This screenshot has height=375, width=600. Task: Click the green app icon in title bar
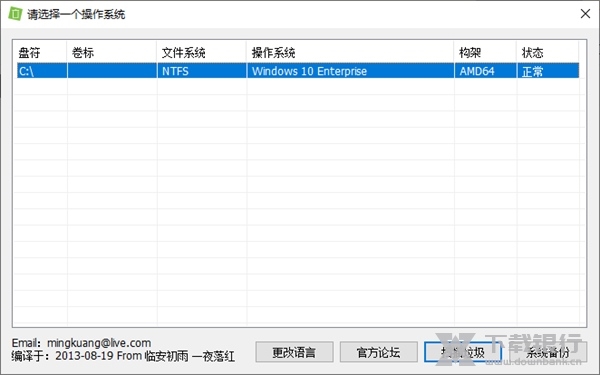click(x=15, y=14)
